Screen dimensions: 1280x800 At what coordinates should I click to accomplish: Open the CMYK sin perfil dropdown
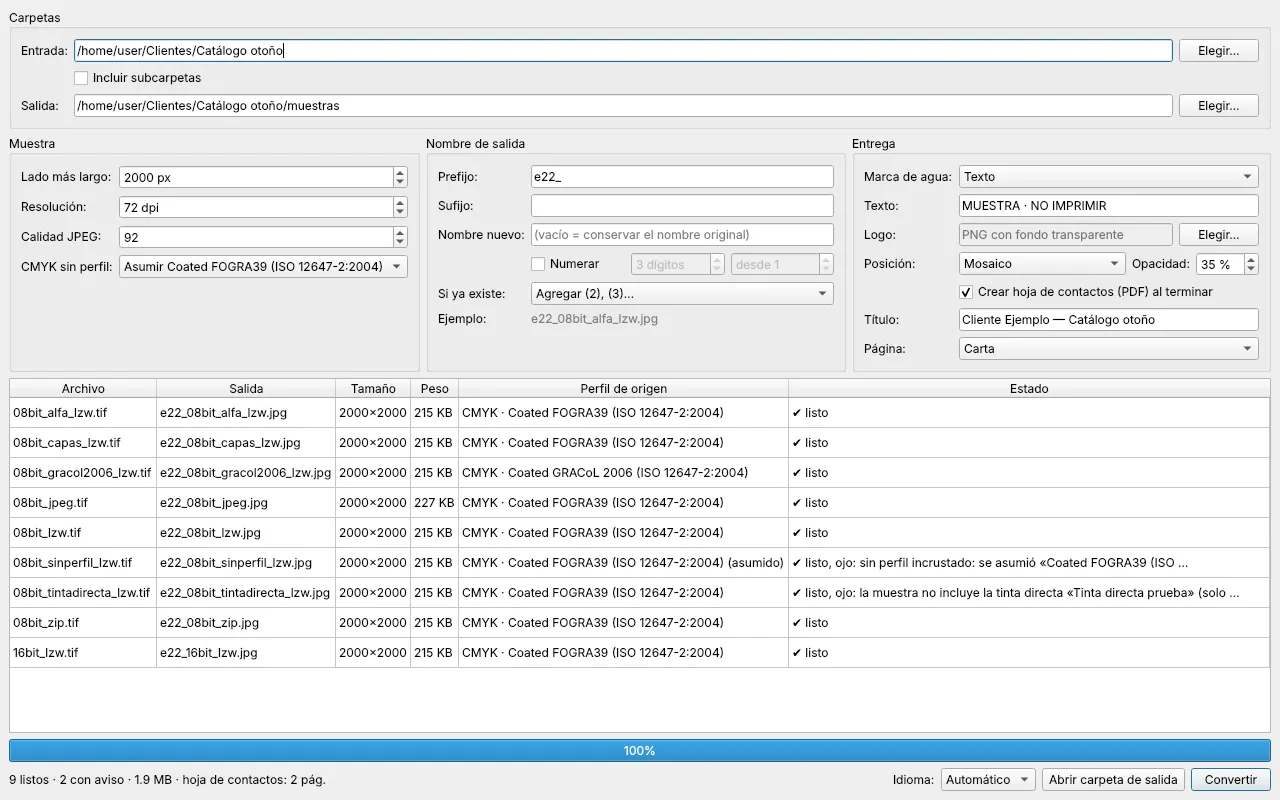[x=263, y=267]
